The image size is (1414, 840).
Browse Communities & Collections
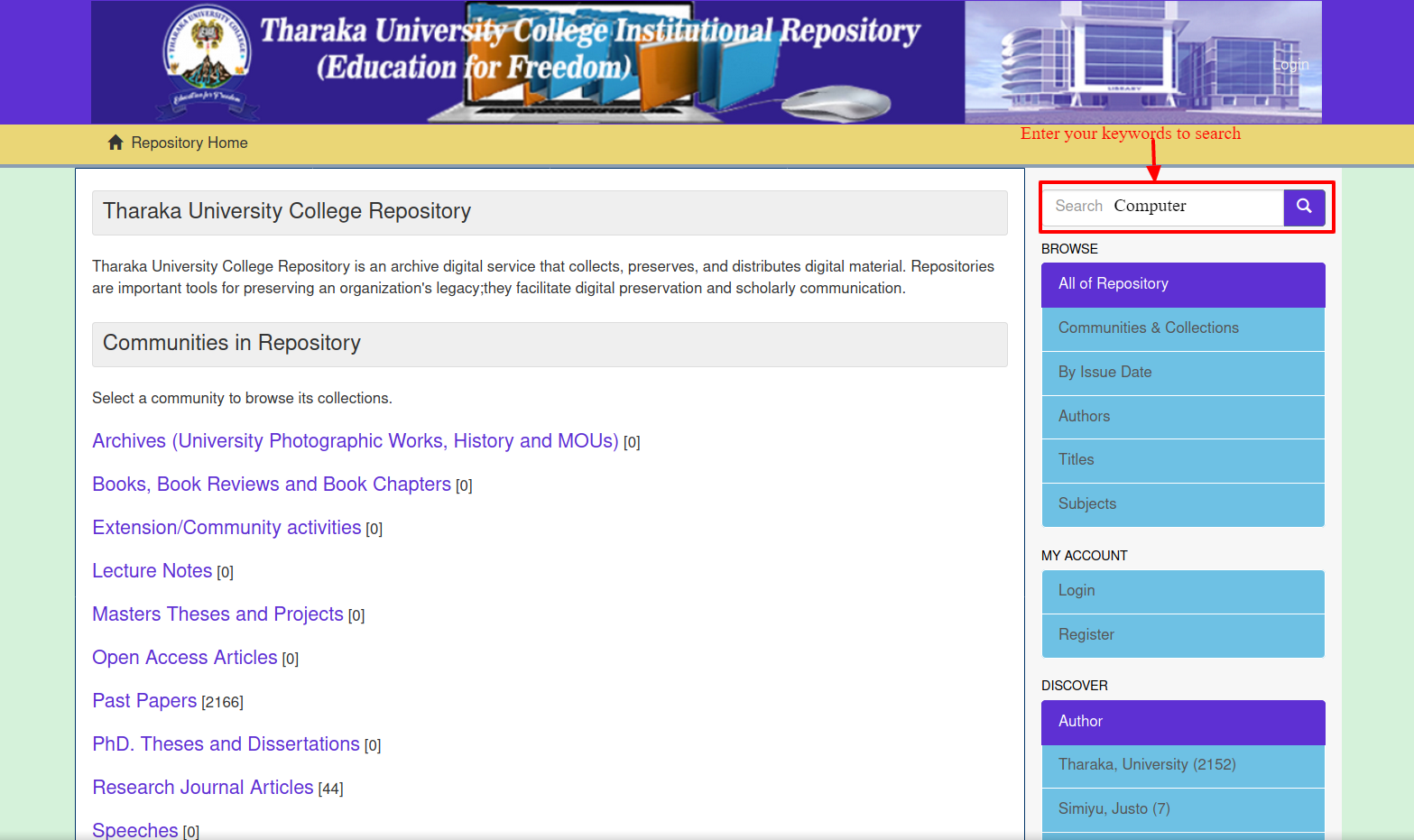pyautogui.click(x=1183, y=328)
